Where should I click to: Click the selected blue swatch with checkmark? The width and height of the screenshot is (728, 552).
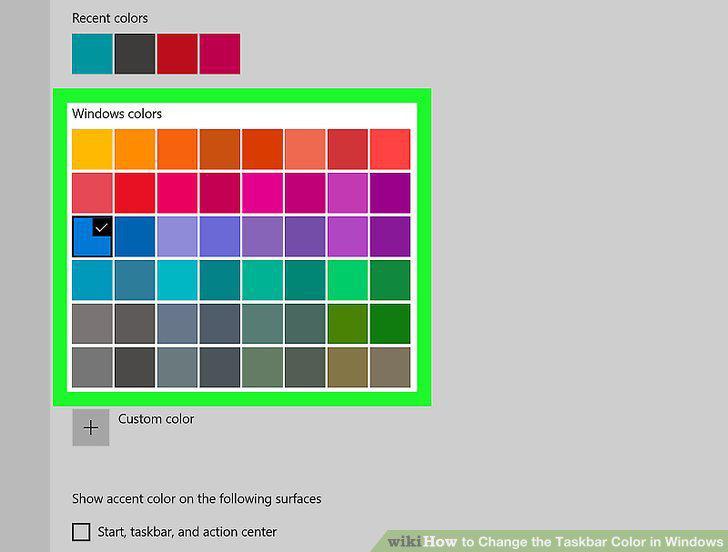pos(92,236)
